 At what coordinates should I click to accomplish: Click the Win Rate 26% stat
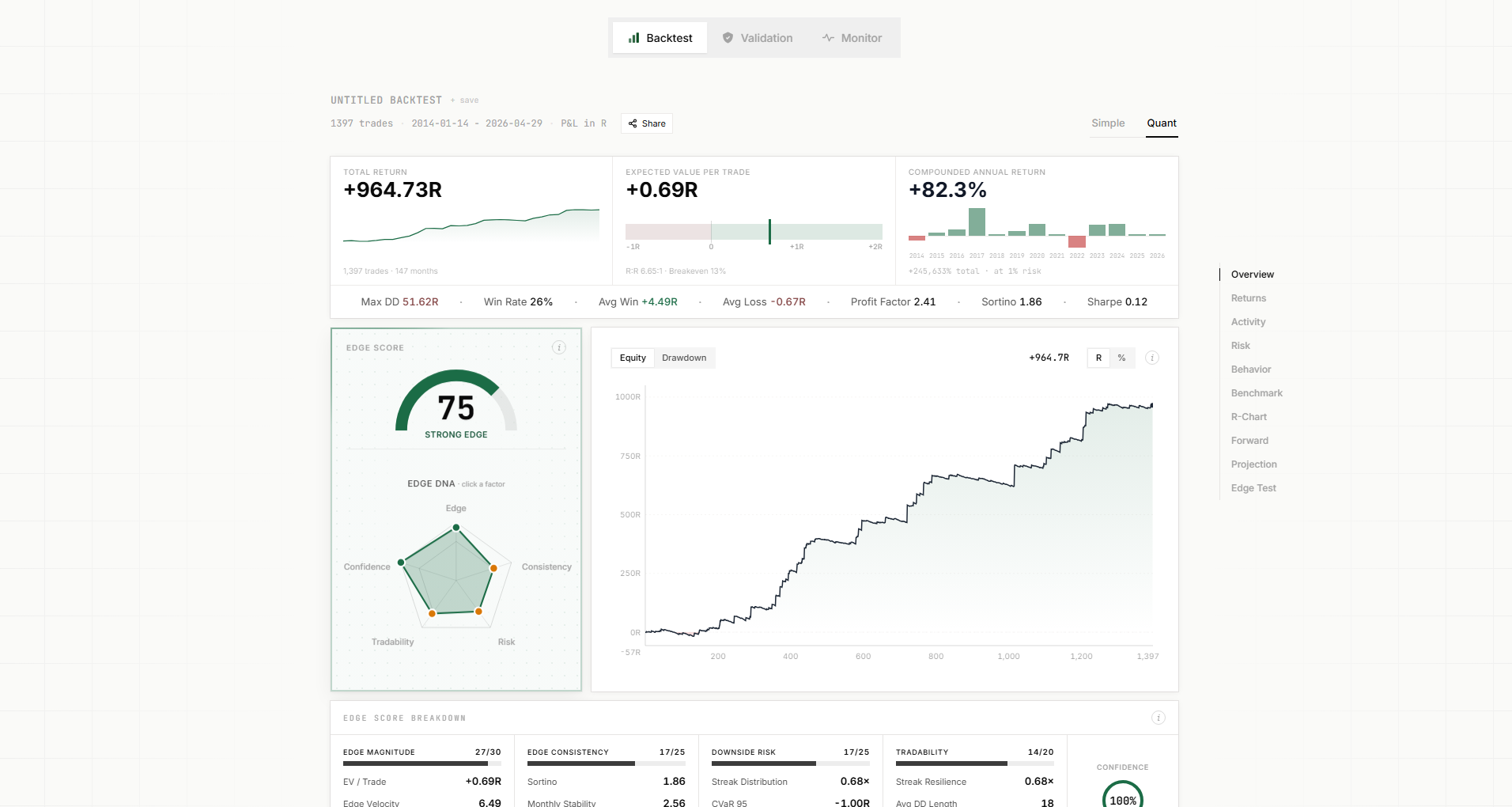518,302
